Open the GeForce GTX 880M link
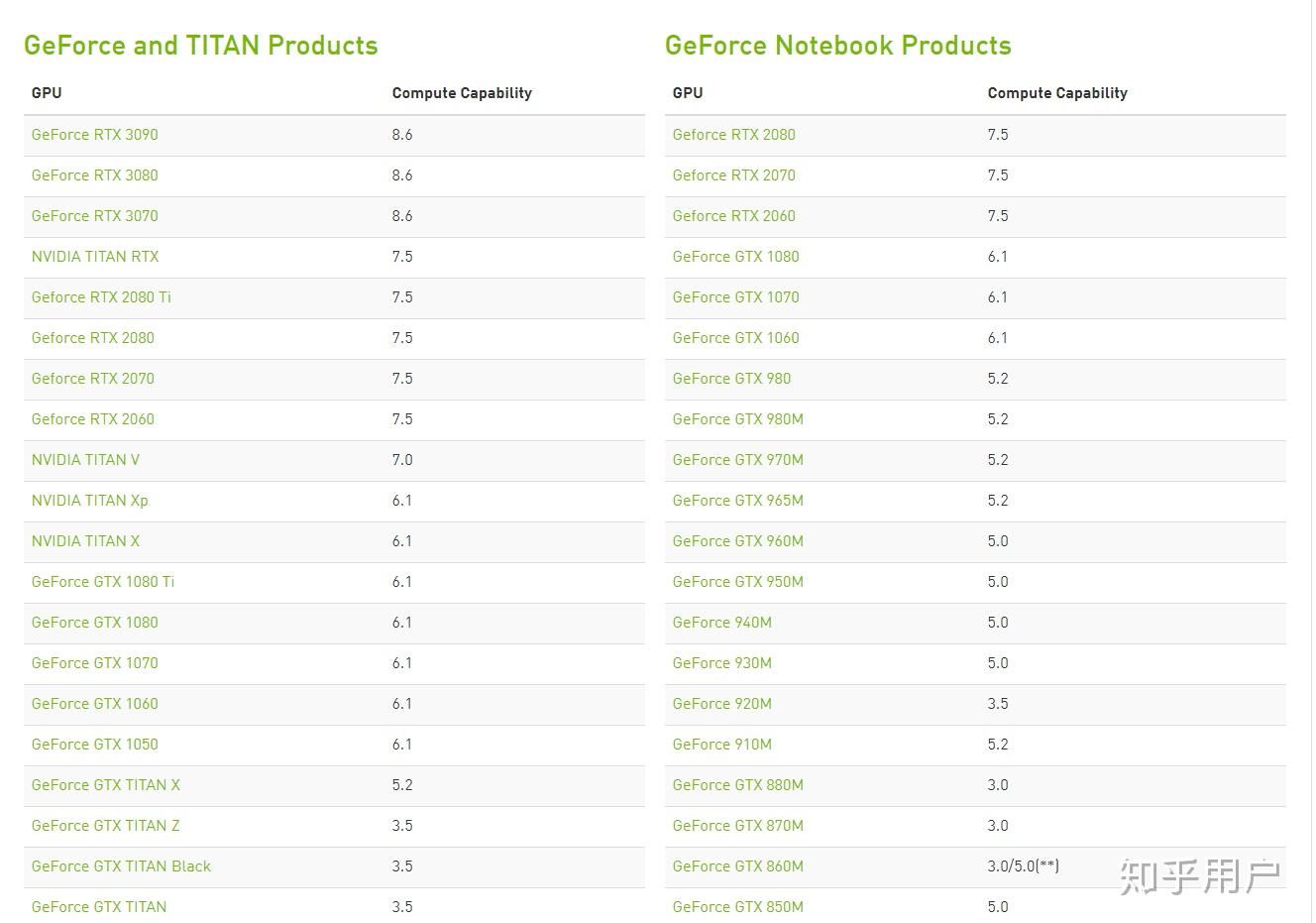Image resolution: width=1316 pixels, height=923 pixels. (x=738, y=785)
